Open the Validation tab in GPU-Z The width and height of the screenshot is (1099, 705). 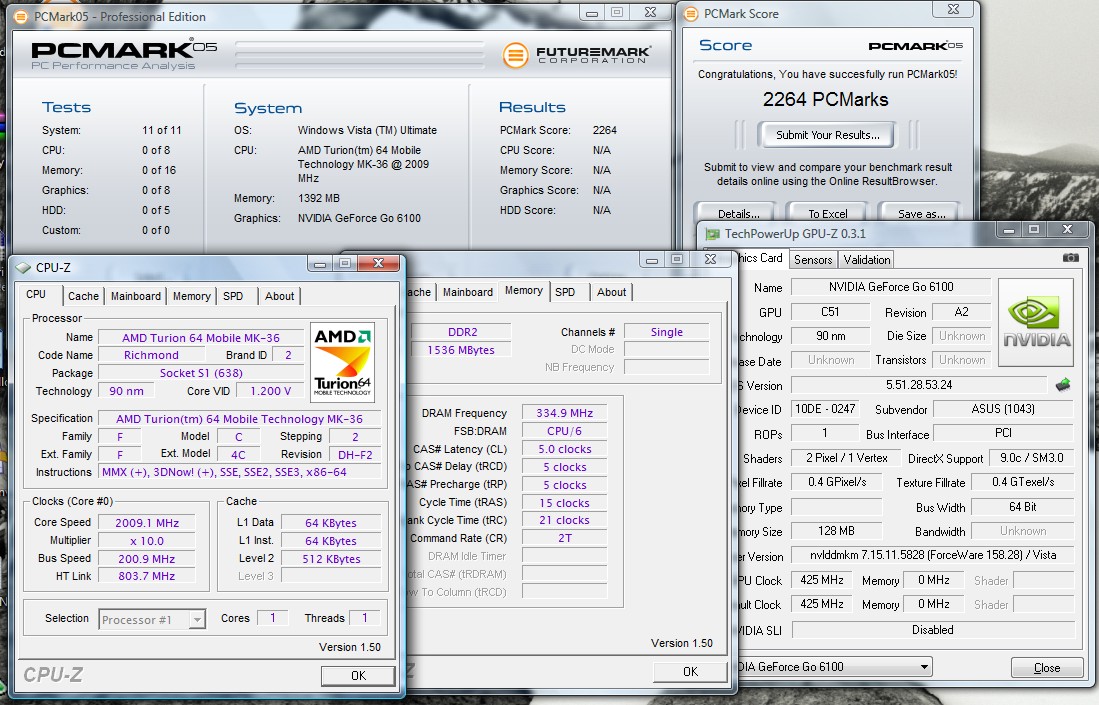click(x=866, y=259)
